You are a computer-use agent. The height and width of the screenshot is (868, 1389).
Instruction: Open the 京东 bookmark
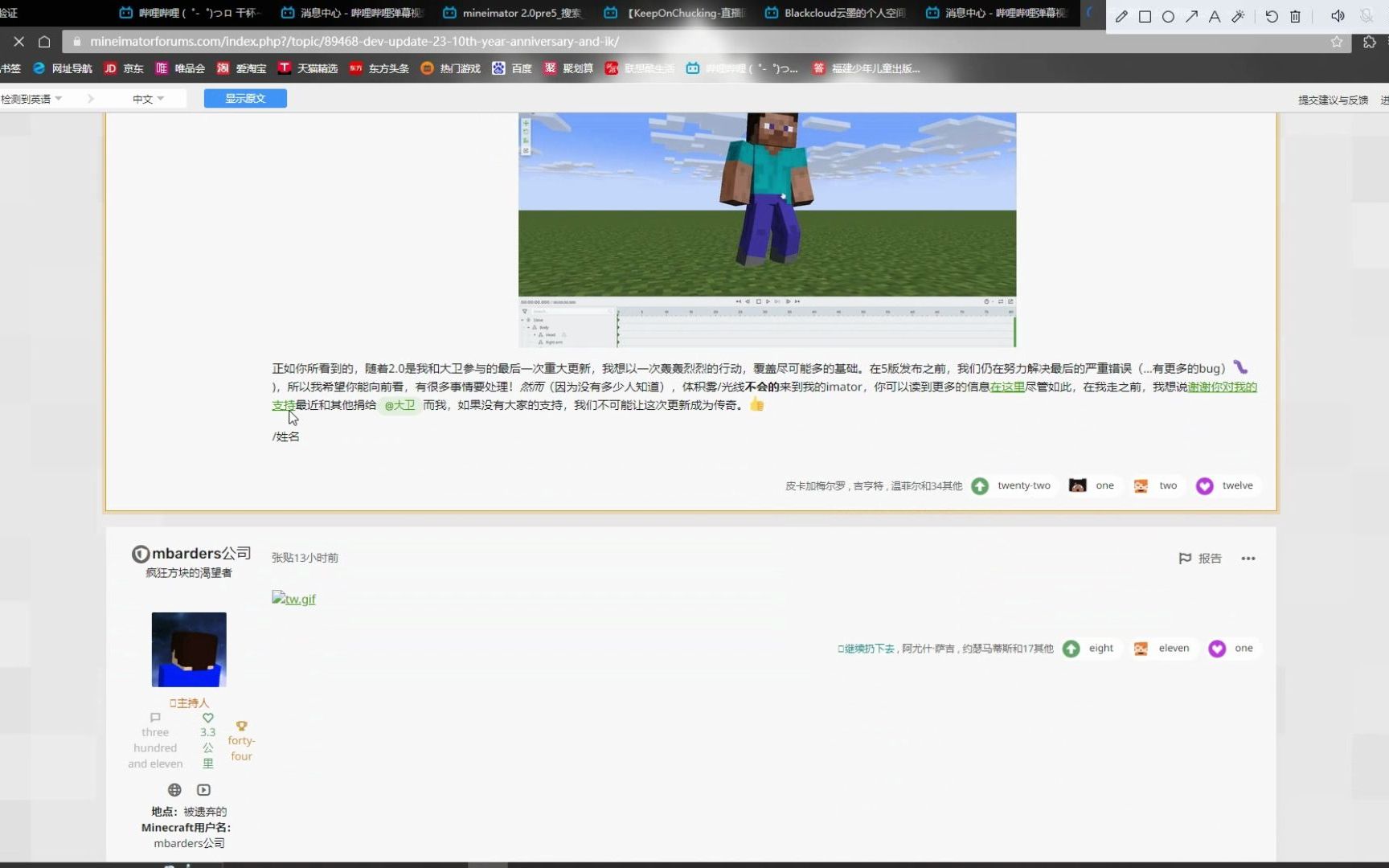point(124,68)
